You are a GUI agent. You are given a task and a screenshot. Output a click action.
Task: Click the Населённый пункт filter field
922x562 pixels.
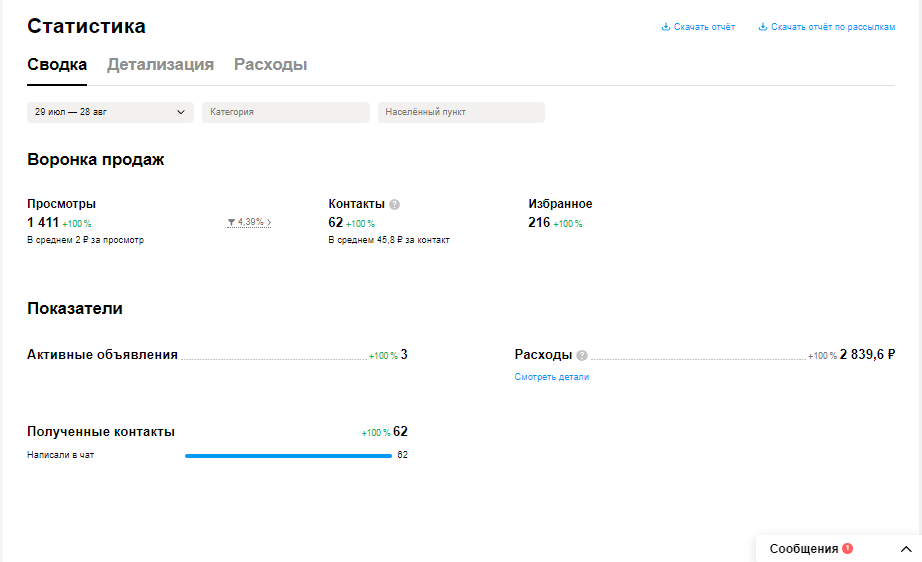click(461, 112)
